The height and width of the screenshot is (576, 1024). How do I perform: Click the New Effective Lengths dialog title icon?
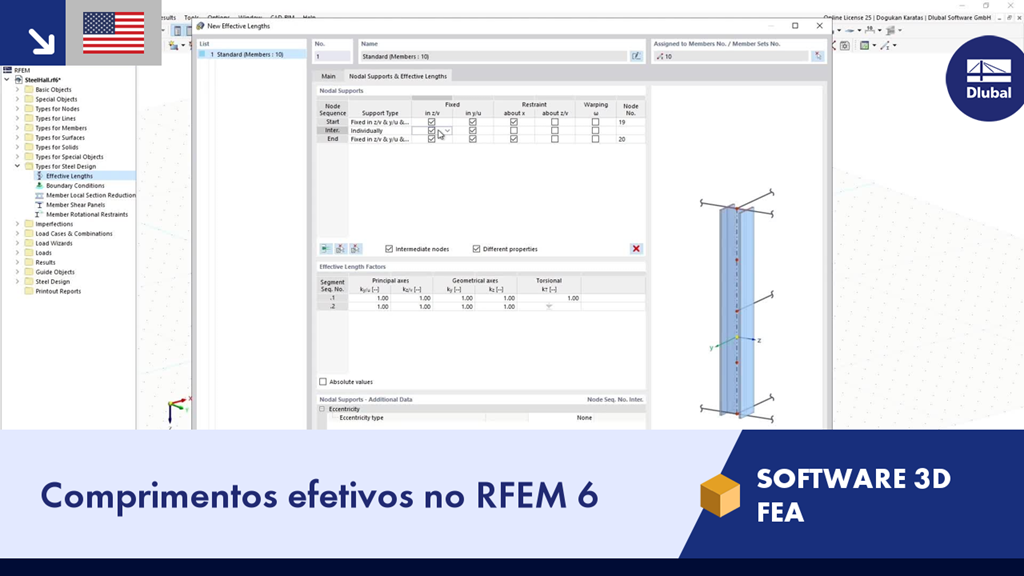click(x=200, y=26)
